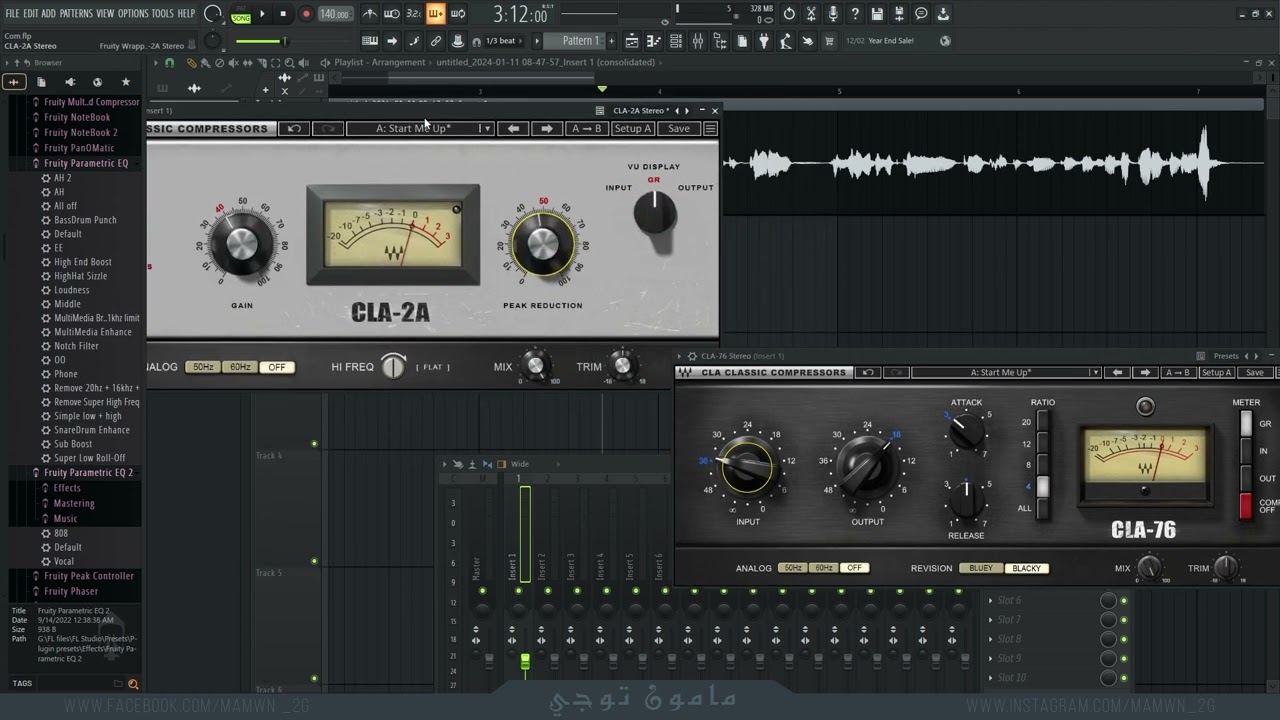Set CLA-2A analog to 60Hz
Viewport: 1280px width, 720px height.
tap(240, 367)
